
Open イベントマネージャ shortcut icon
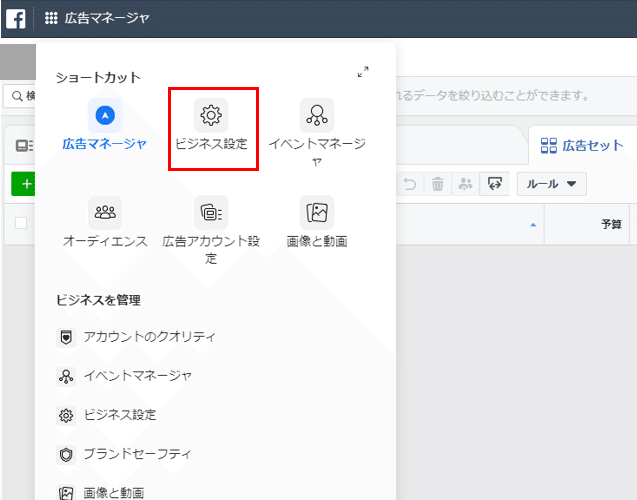(317, 115)
